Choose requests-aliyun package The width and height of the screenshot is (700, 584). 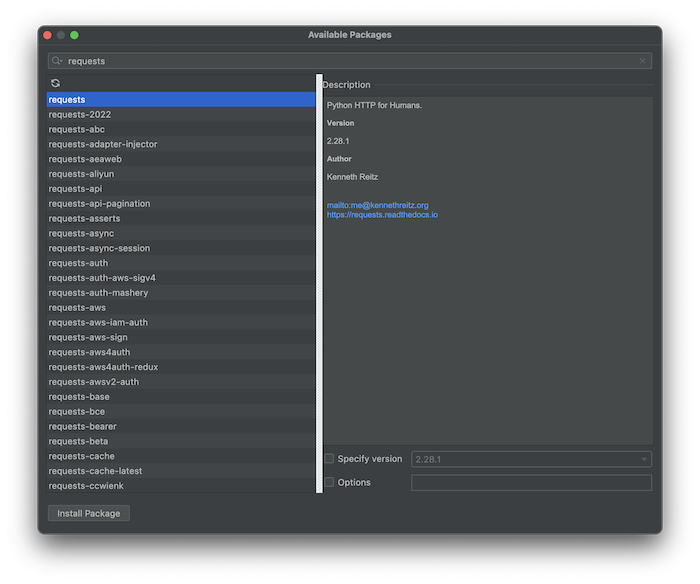point(181,174)
